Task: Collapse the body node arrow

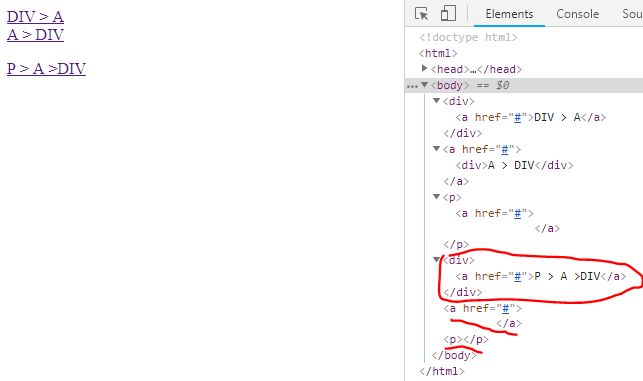Action: pyautogui.click(x=424, y=84)
